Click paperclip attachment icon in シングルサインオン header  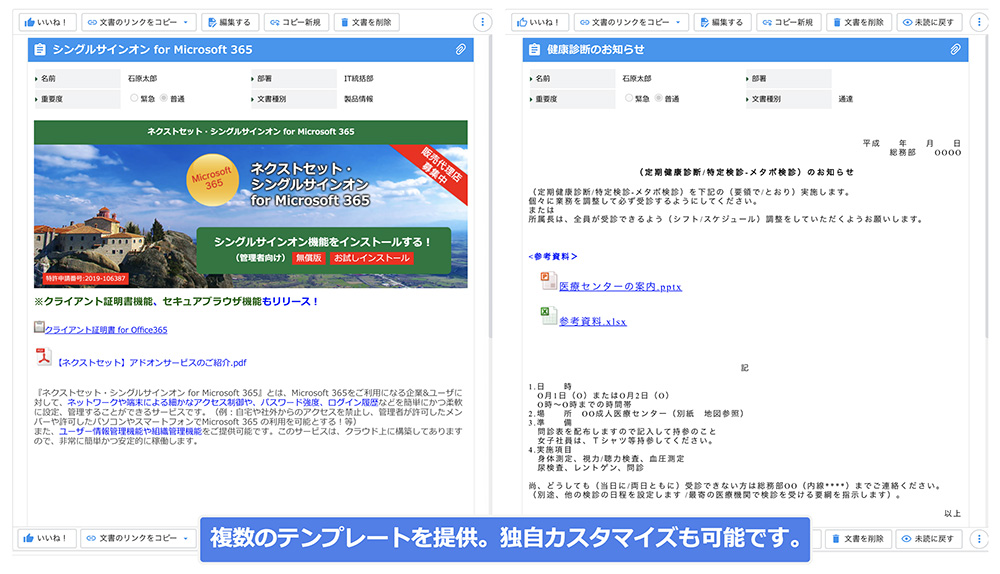[460, 49]
